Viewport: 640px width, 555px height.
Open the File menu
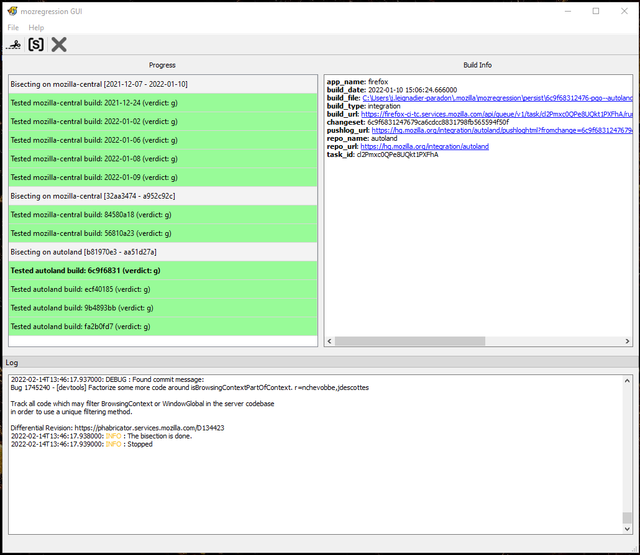click(x=13, y=28)
